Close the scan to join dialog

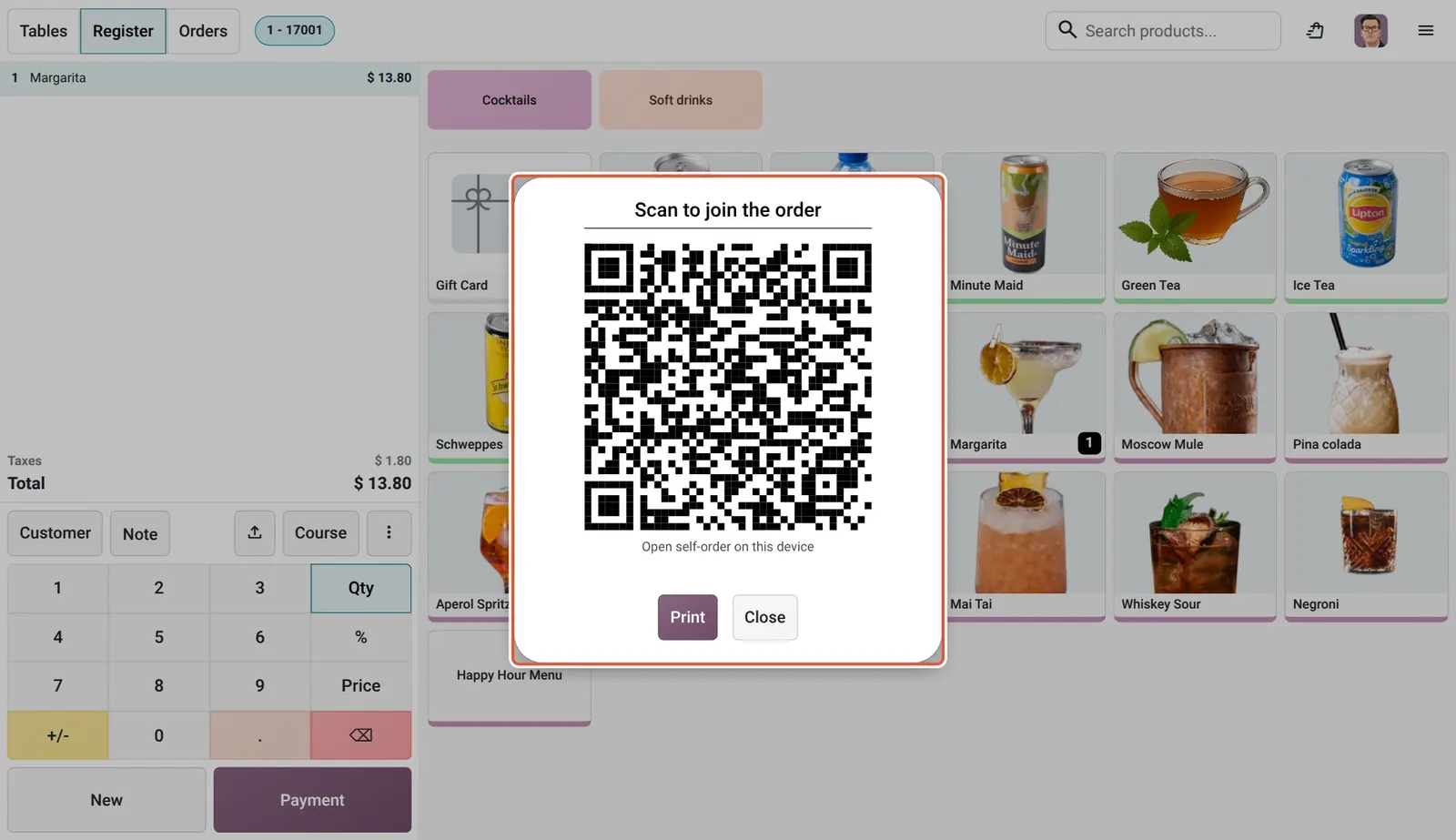coord(764,617)
